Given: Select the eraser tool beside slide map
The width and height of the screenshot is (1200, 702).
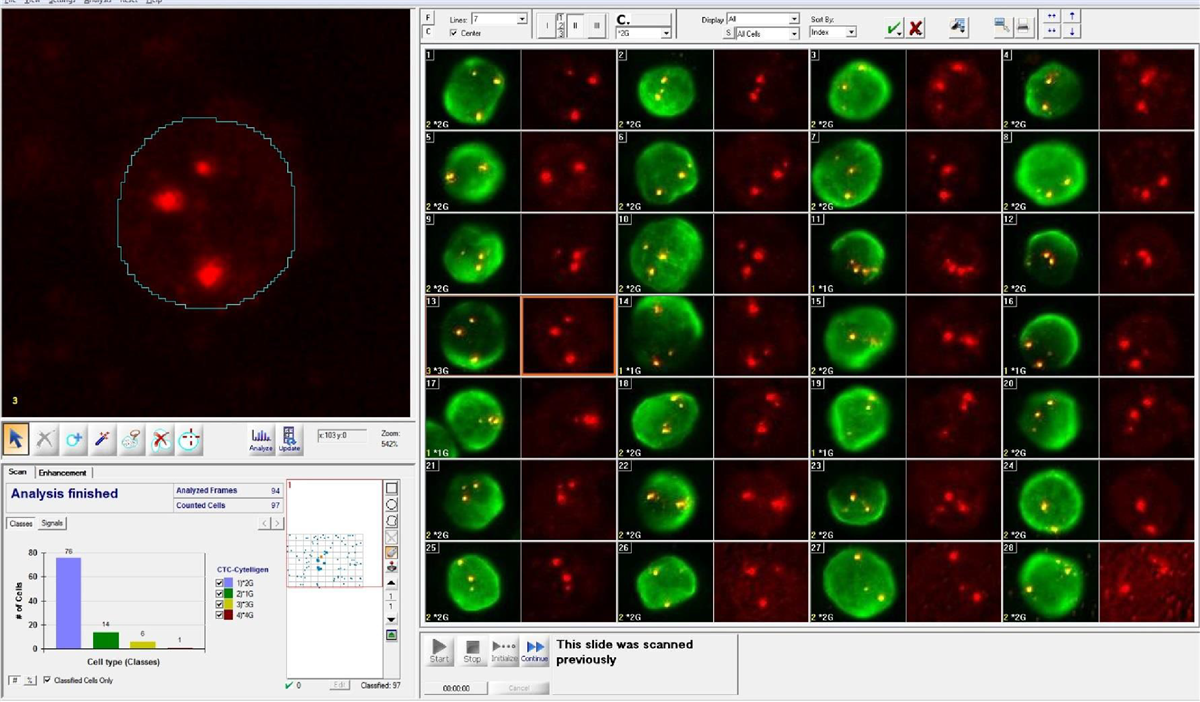Looking at the screenshot, I should pos(392,552).
